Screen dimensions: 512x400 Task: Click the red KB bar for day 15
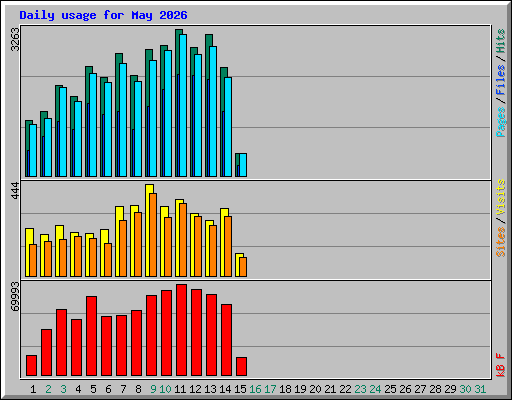pyautogui.click(x=241, y=367)
